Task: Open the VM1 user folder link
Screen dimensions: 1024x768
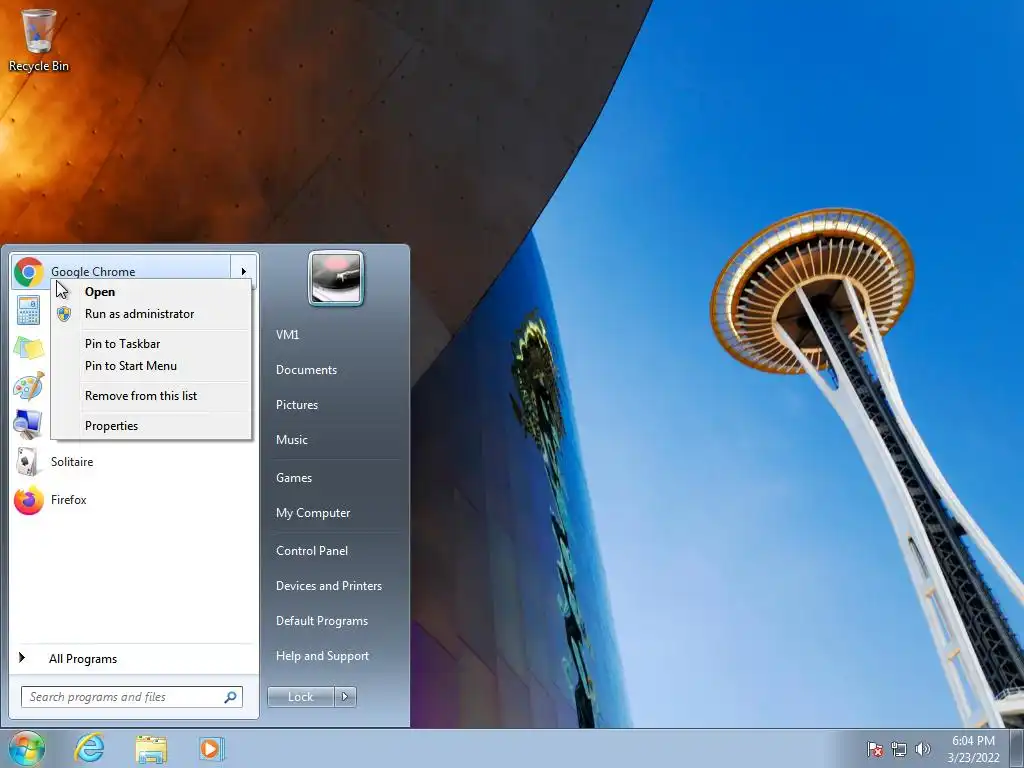Action: [287, 335]
